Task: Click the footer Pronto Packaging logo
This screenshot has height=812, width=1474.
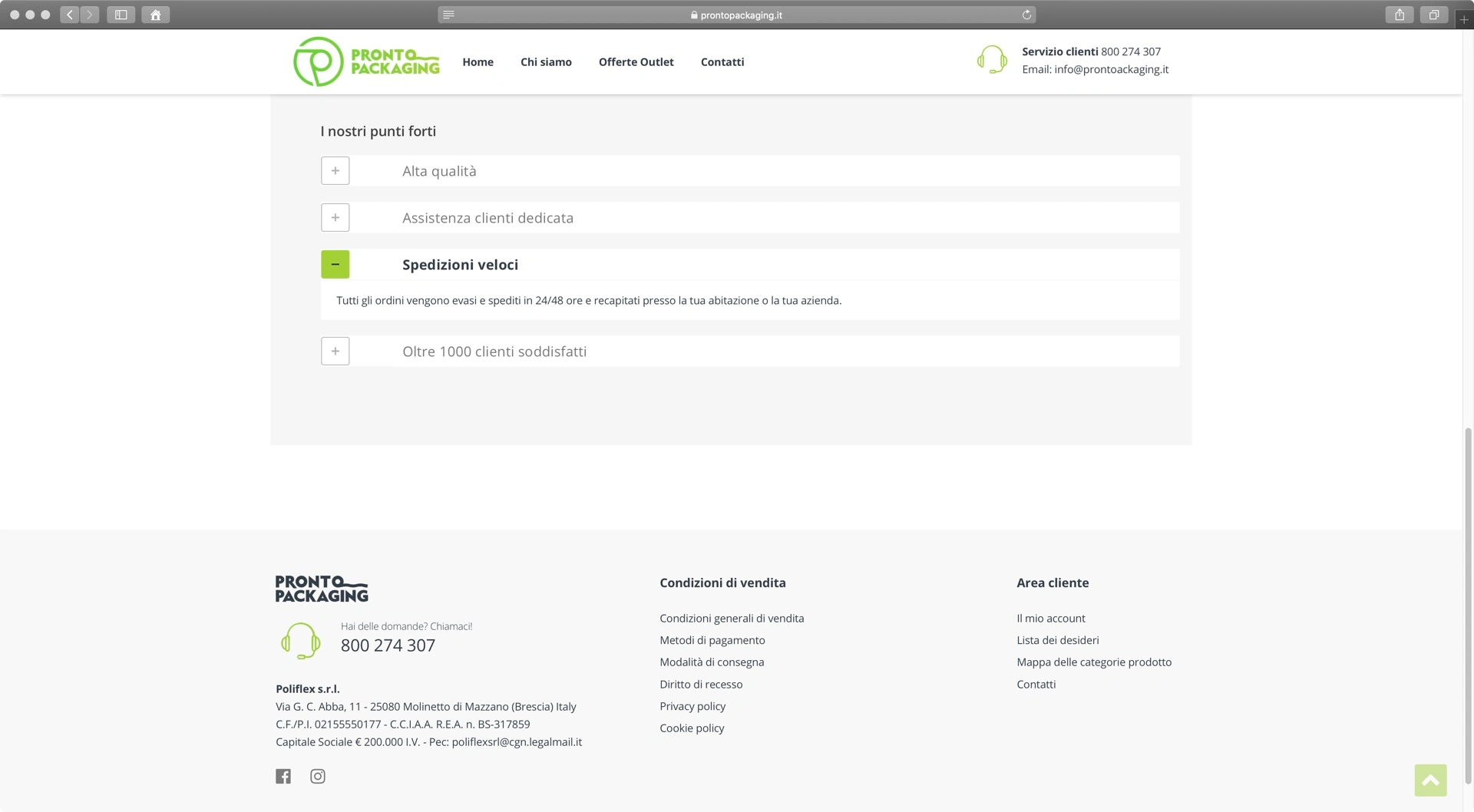Action: (x=322, y=589)
